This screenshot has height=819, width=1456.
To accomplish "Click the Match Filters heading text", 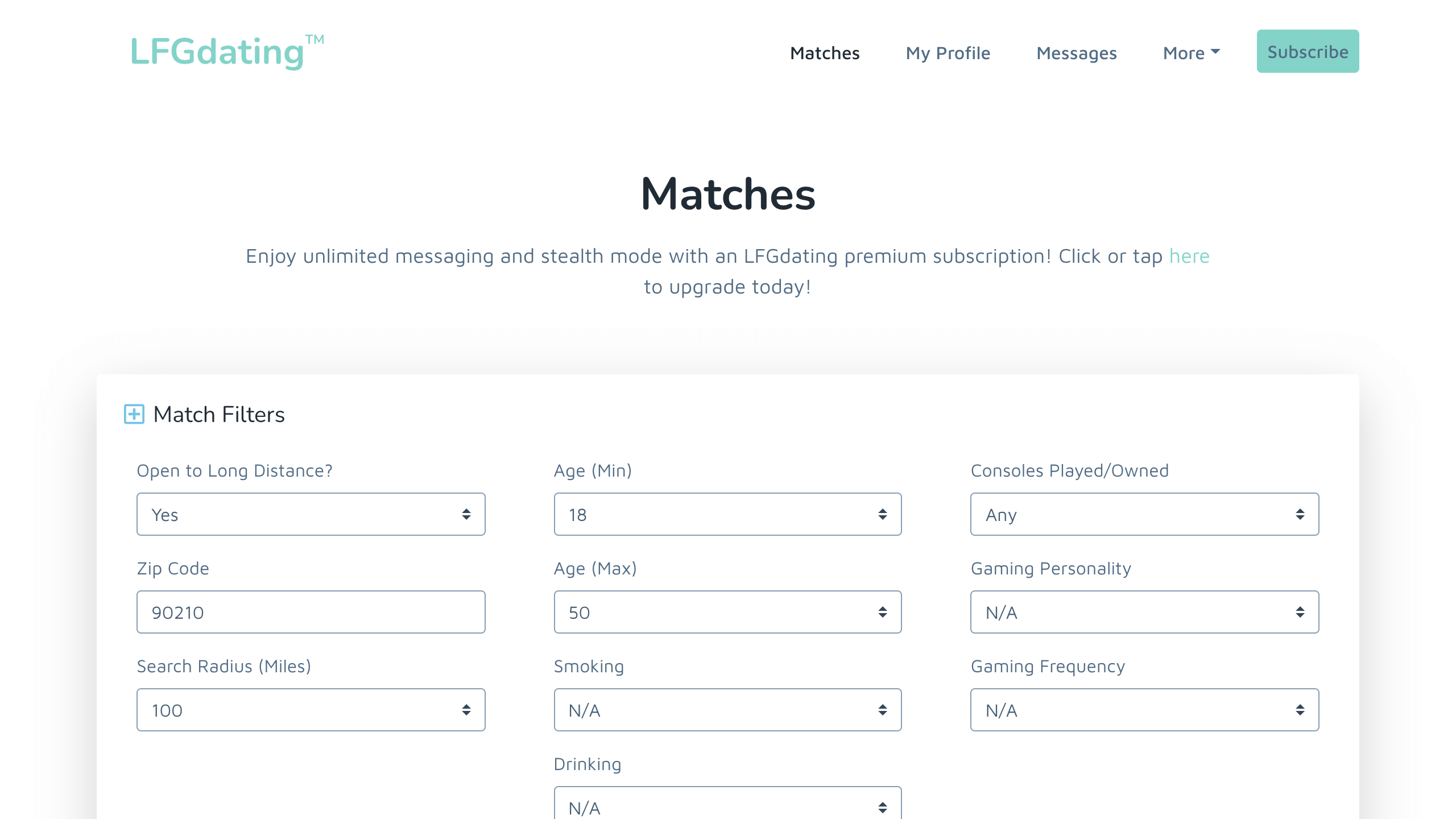I will 219,414.
